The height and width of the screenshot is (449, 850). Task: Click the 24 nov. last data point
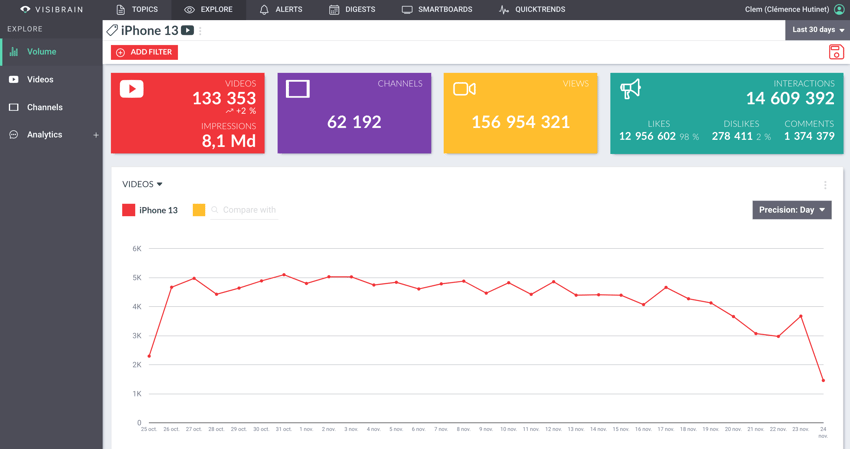point(823,381)
